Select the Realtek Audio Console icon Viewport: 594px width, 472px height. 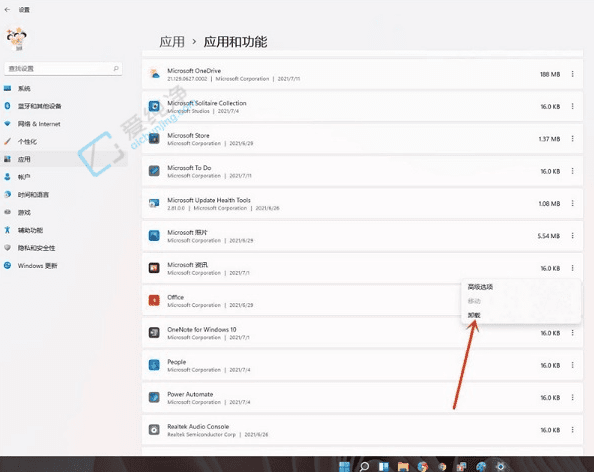[154, 430]
